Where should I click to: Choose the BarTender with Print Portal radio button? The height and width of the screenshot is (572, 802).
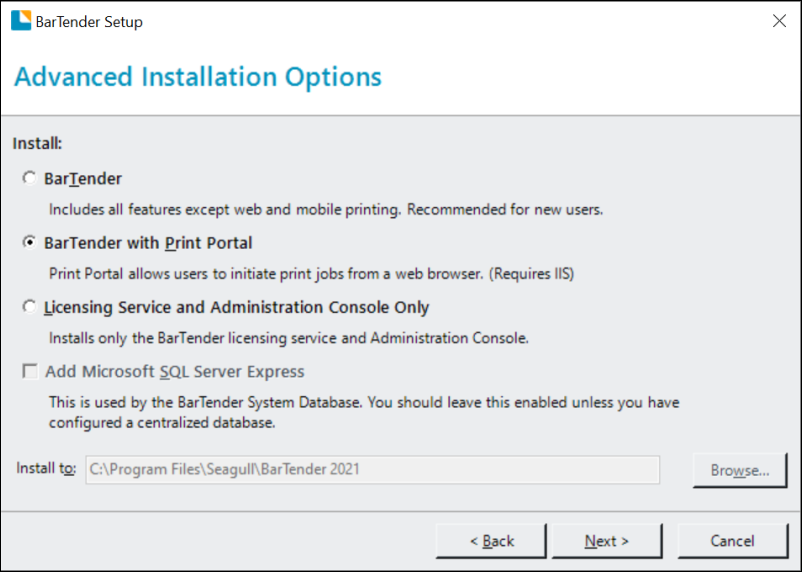(29, 243)
